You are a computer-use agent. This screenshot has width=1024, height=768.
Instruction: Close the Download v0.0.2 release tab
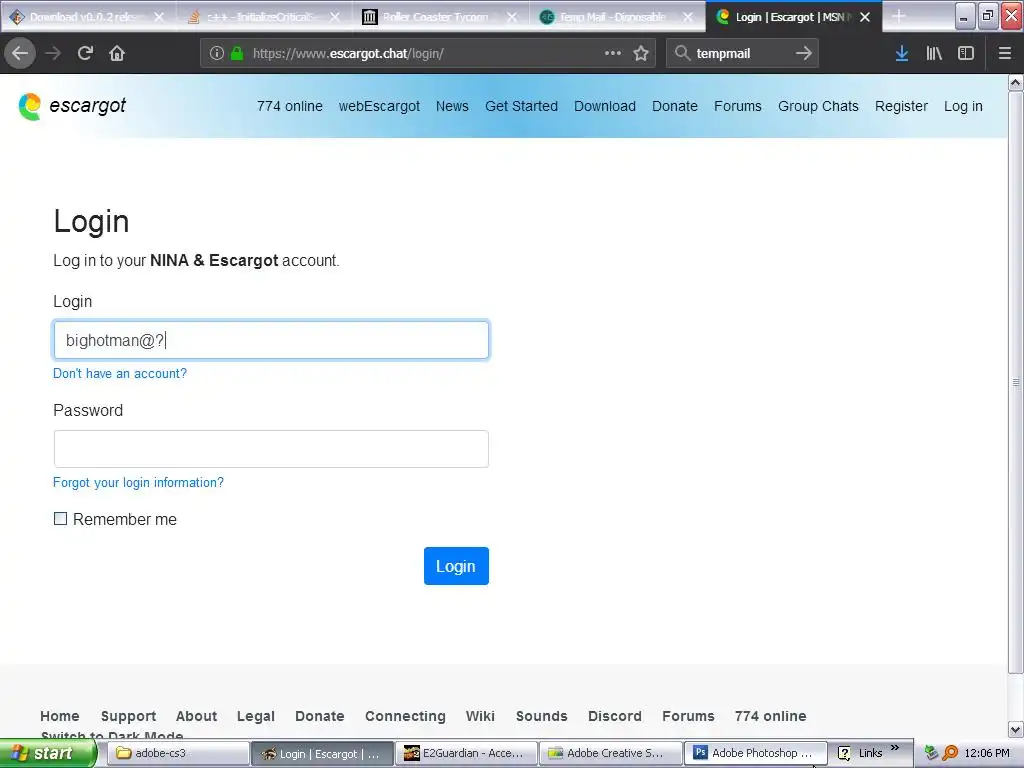point(159,17)
